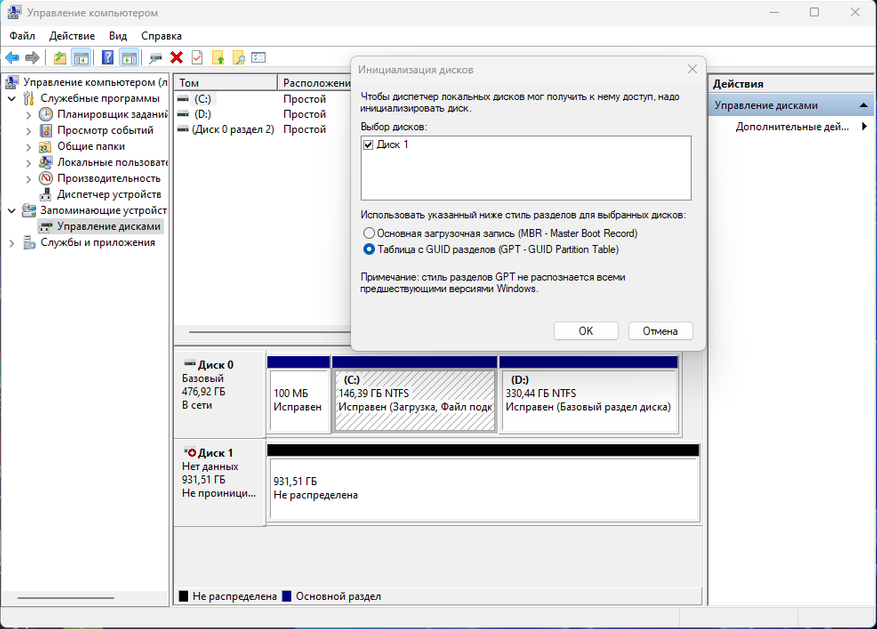Maximize the Управление компьютером window
This screenshot has height=629, width=877.
814,12
